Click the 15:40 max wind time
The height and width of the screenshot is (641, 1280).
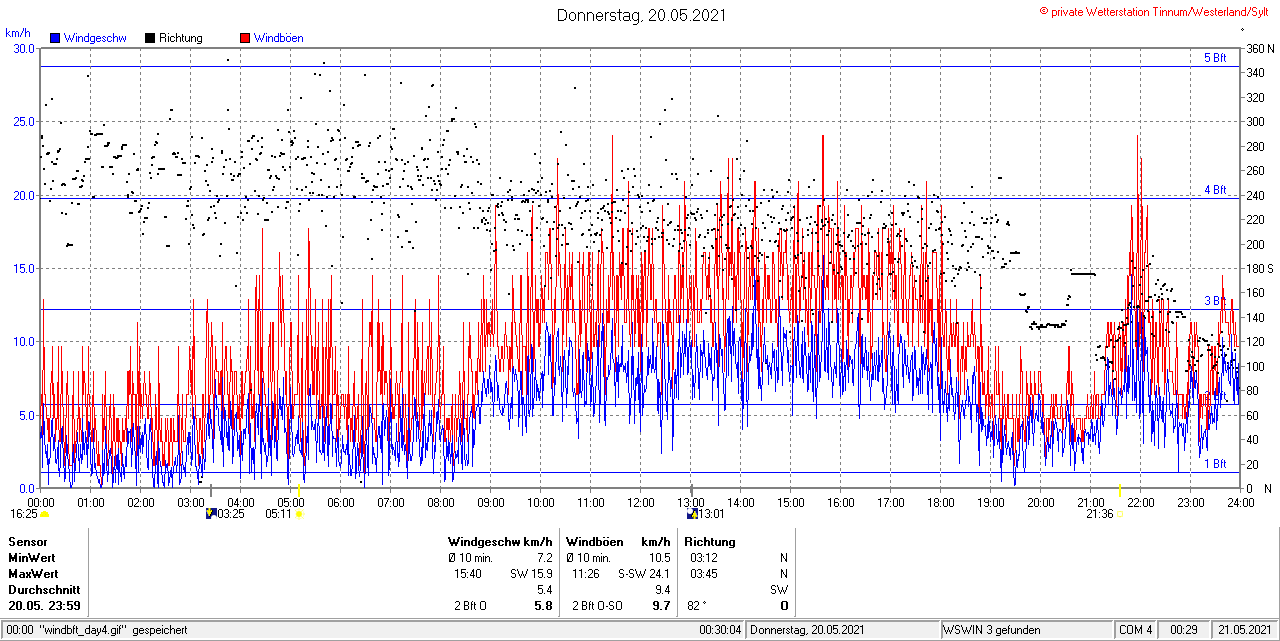pos(469,574)
